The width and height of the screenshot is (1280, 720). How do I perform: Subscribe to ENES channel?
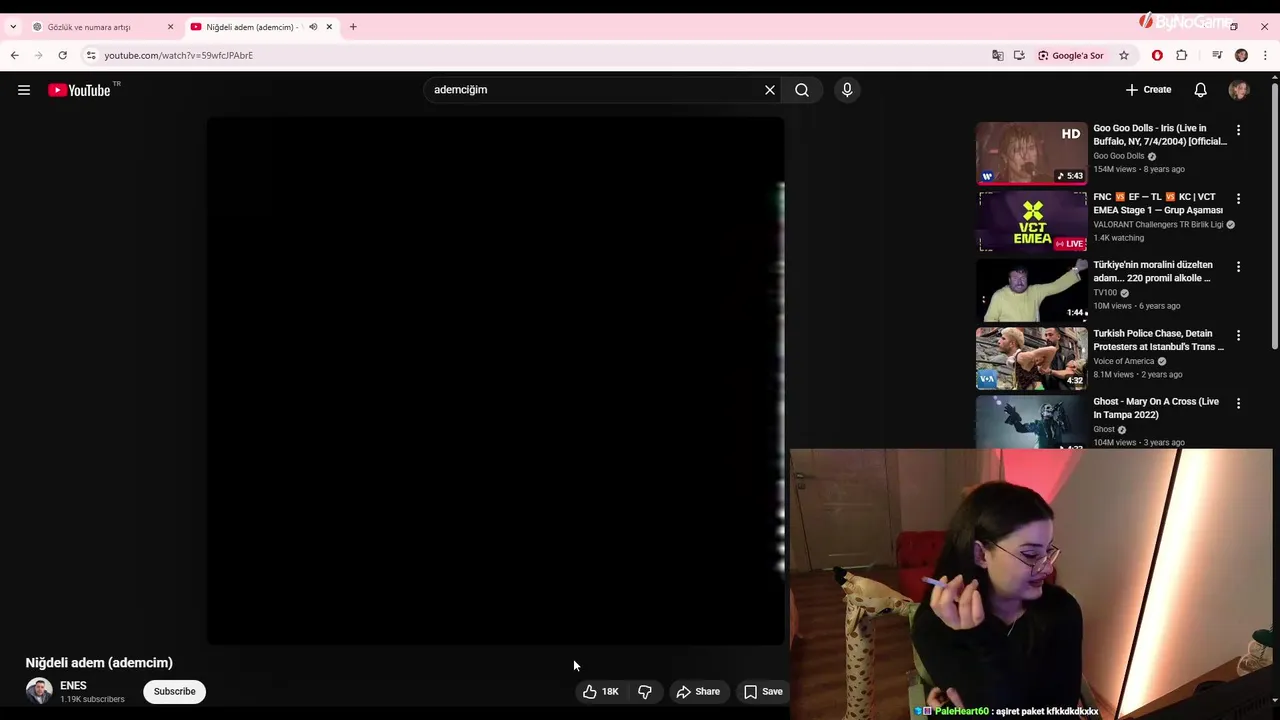click(174, 691)
